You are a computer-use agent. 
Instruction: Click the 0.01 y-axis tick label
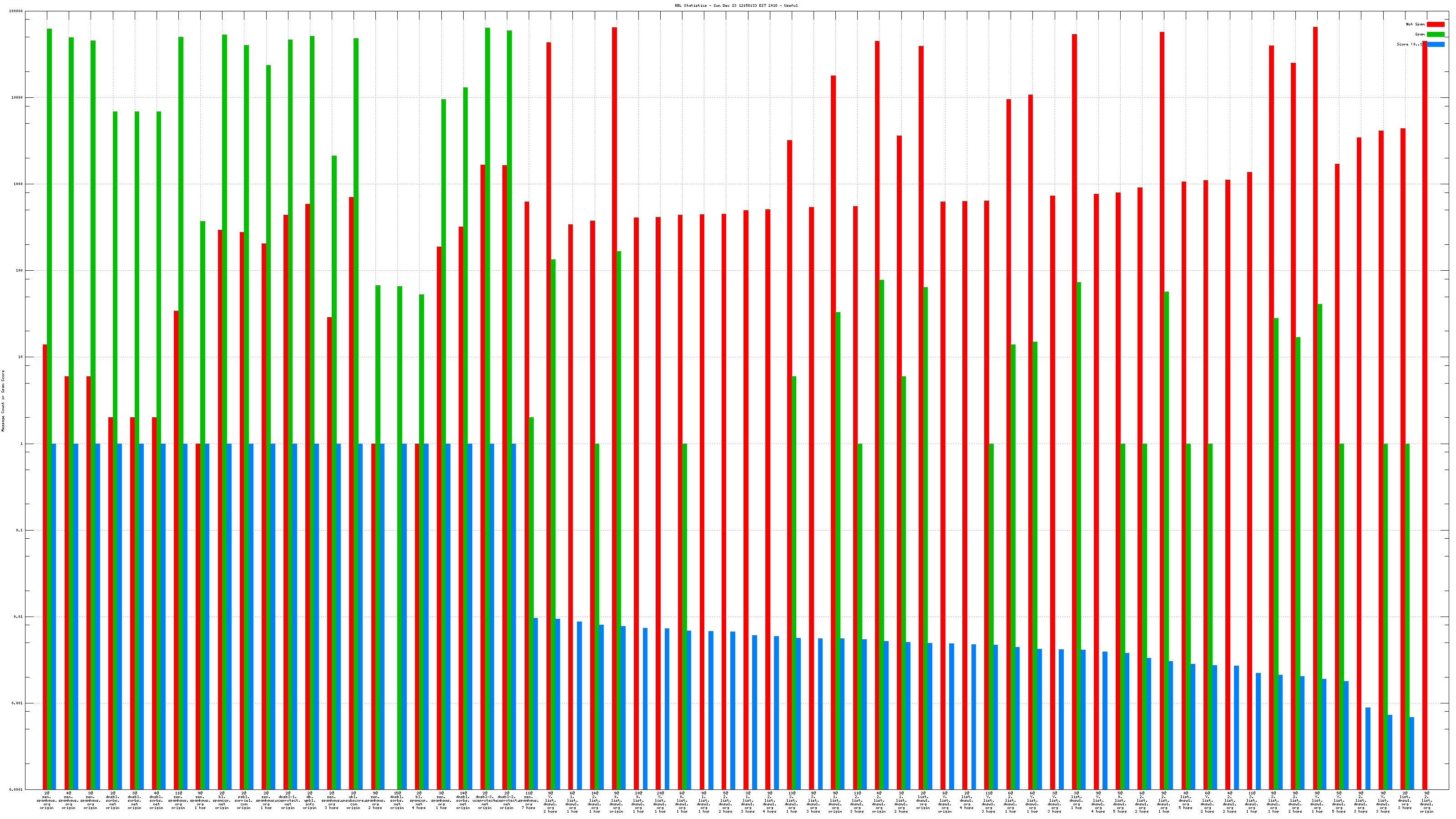pos(18,617)
